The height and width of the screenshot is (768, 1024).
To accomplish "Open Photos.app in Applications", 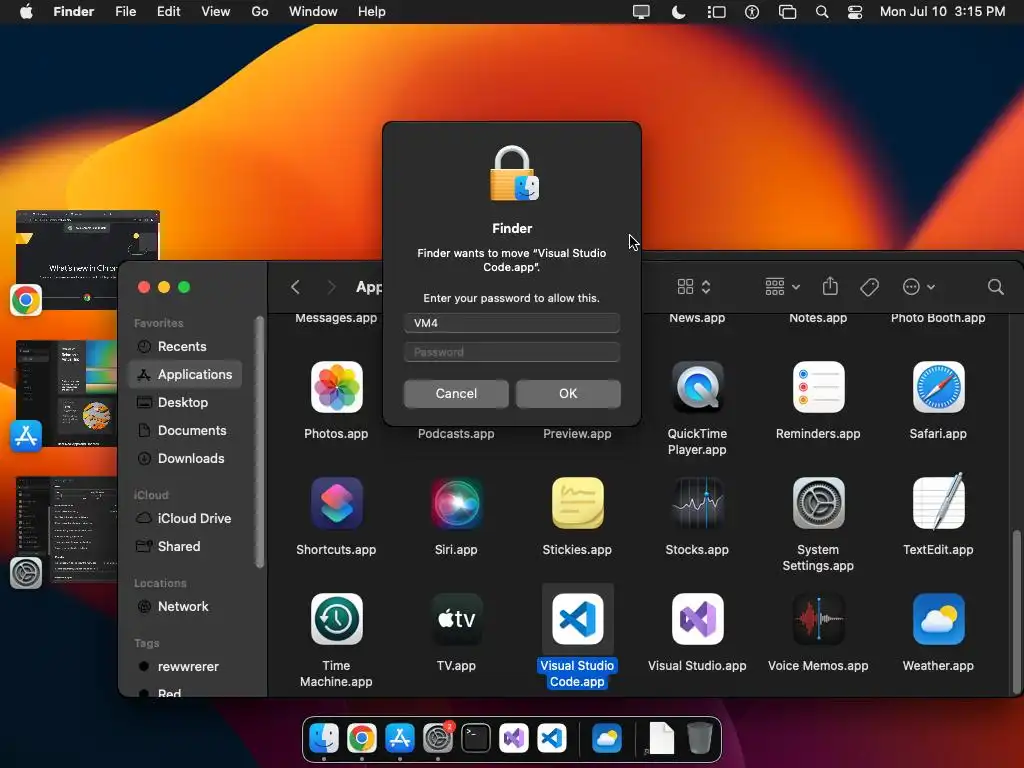I will point(336,387).
